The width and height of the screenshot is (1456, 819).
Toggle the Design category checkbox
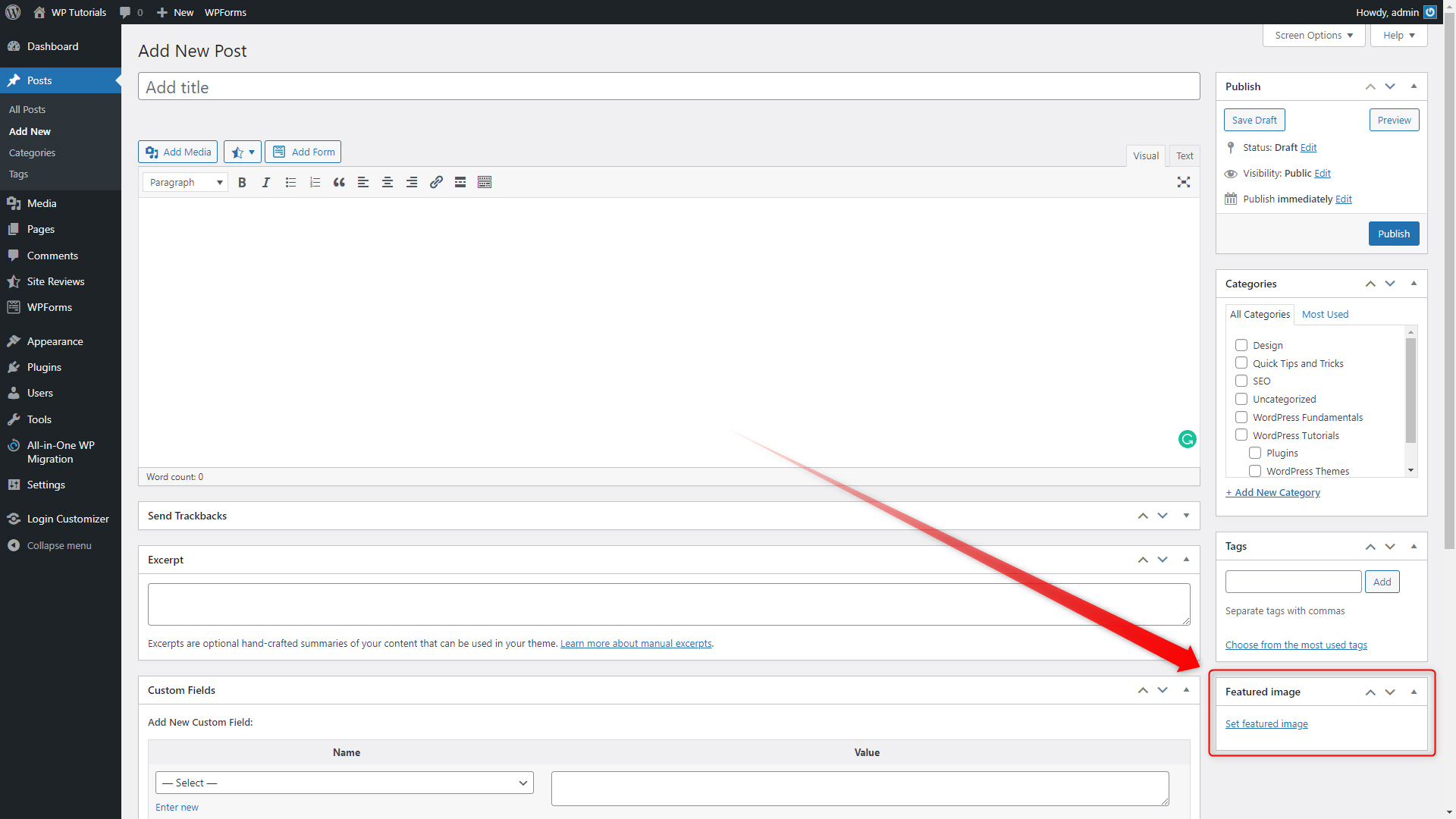1241,345
